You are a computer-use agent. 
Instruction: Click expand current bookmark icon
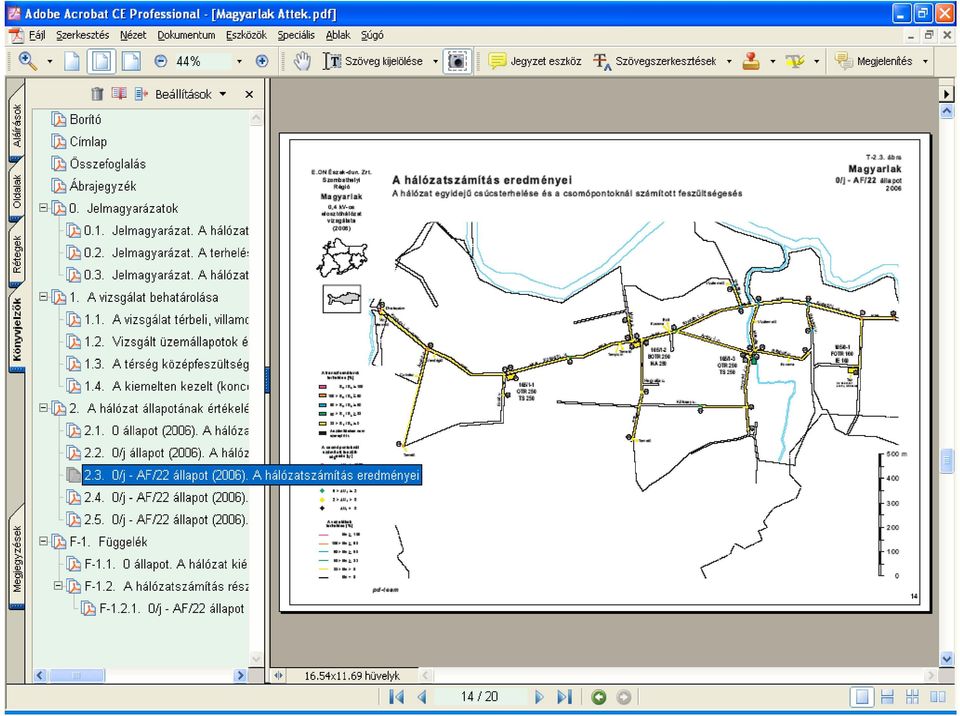point(141,94)
